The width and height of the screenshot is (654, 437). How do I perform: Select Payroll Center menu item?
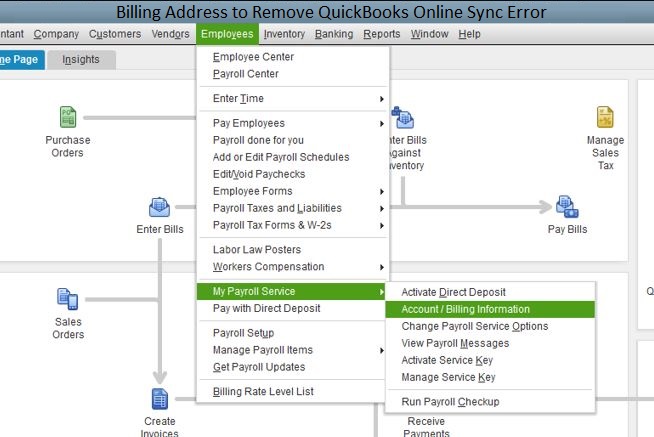pyautogui.click(x=293, y=74)
